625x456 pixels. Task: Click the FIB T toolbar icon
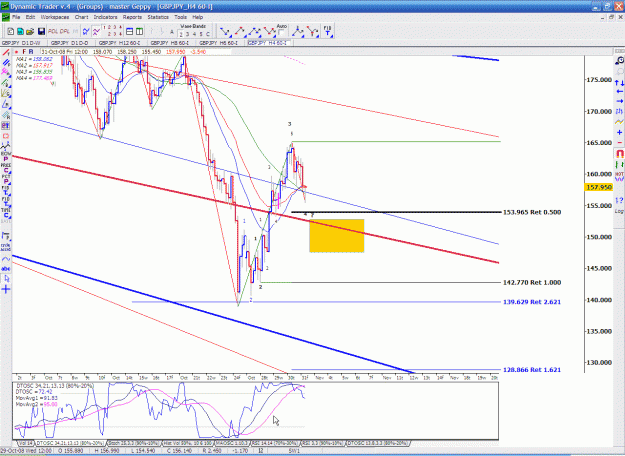click(327, 31)
